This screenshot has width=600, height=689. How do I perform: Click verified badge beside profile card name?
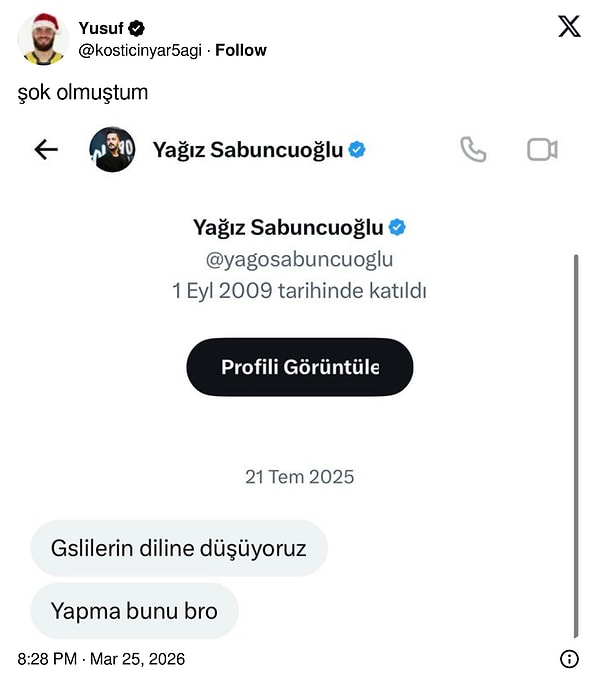pyautogui.click(x=397, y=228)
